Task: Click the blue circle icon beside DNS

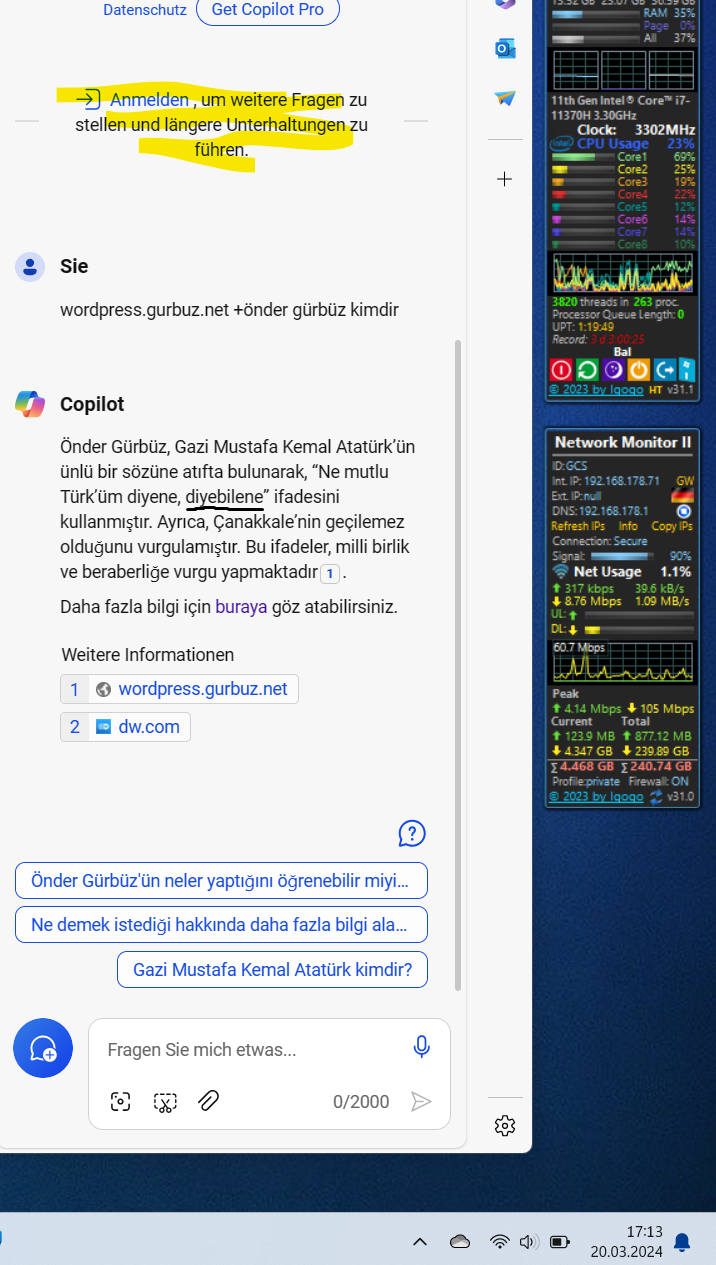Action: click(x=684, y=511)
